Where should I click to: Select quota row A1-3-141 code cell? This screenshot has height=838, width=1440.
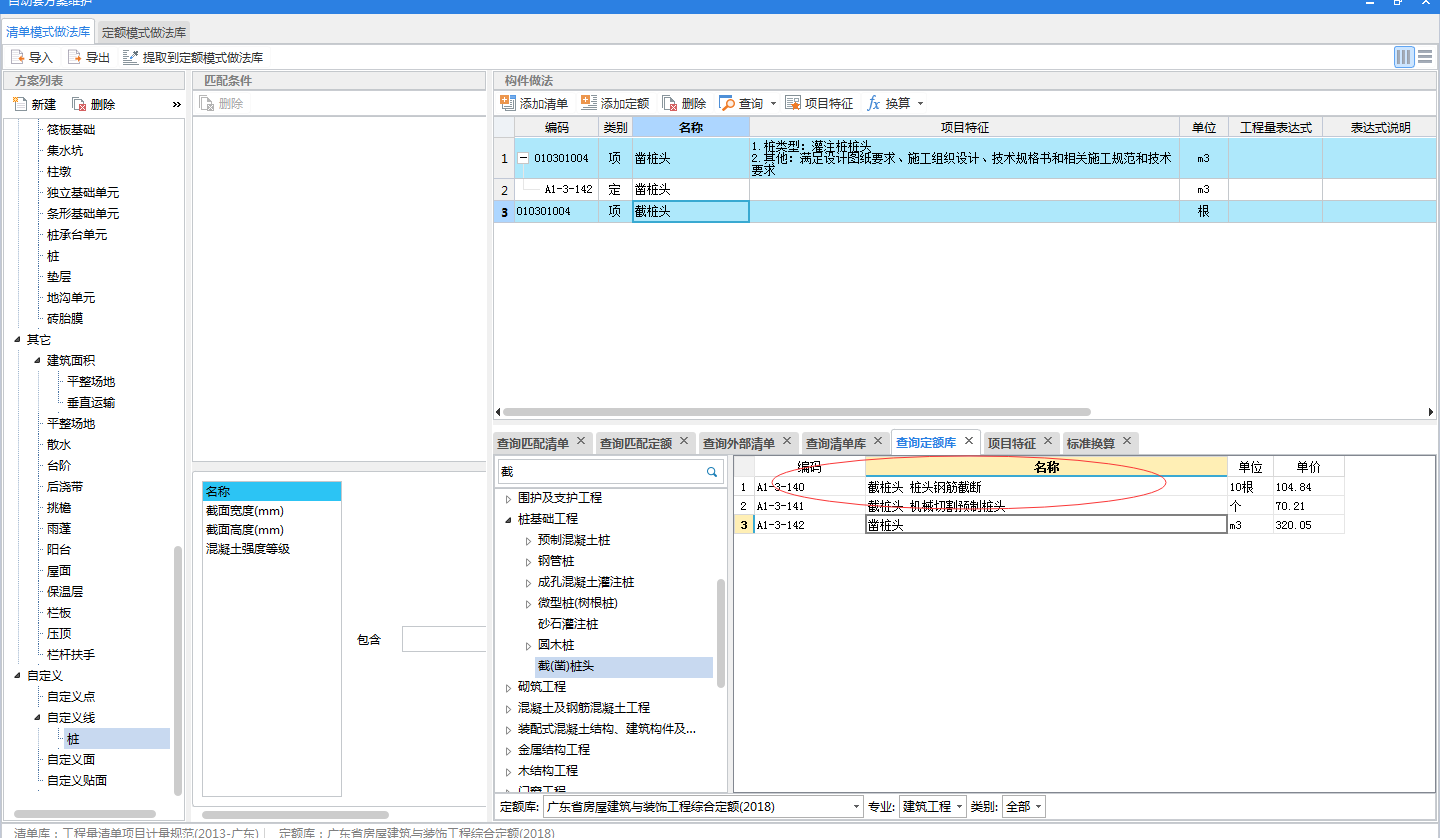[809, 506]
